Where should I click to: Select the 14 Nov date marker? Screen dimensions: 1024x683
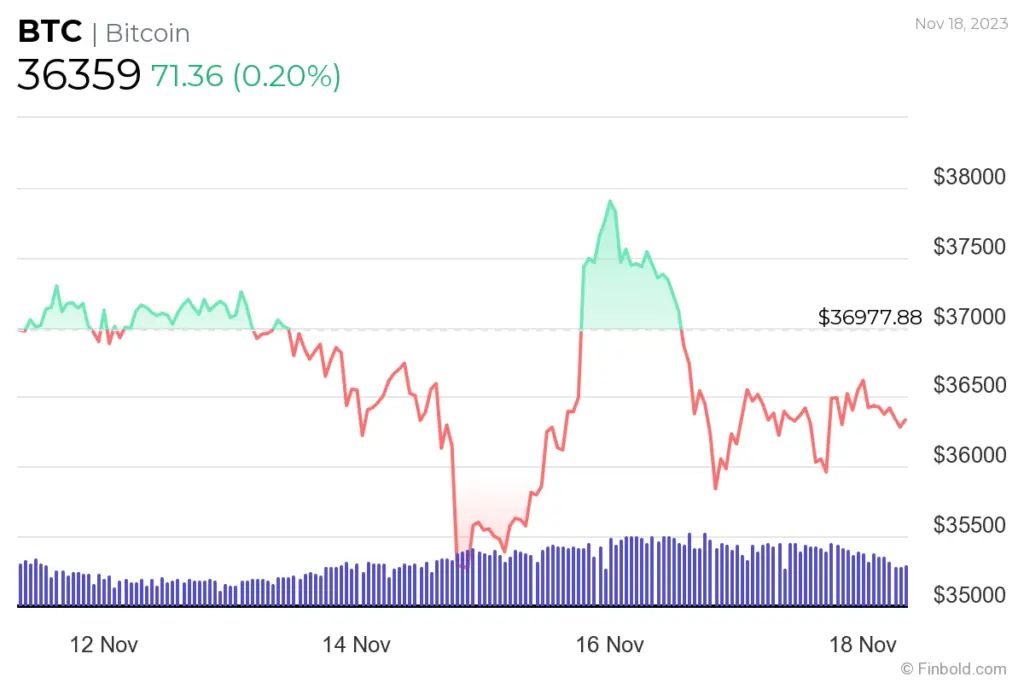[x=357, y=645]
